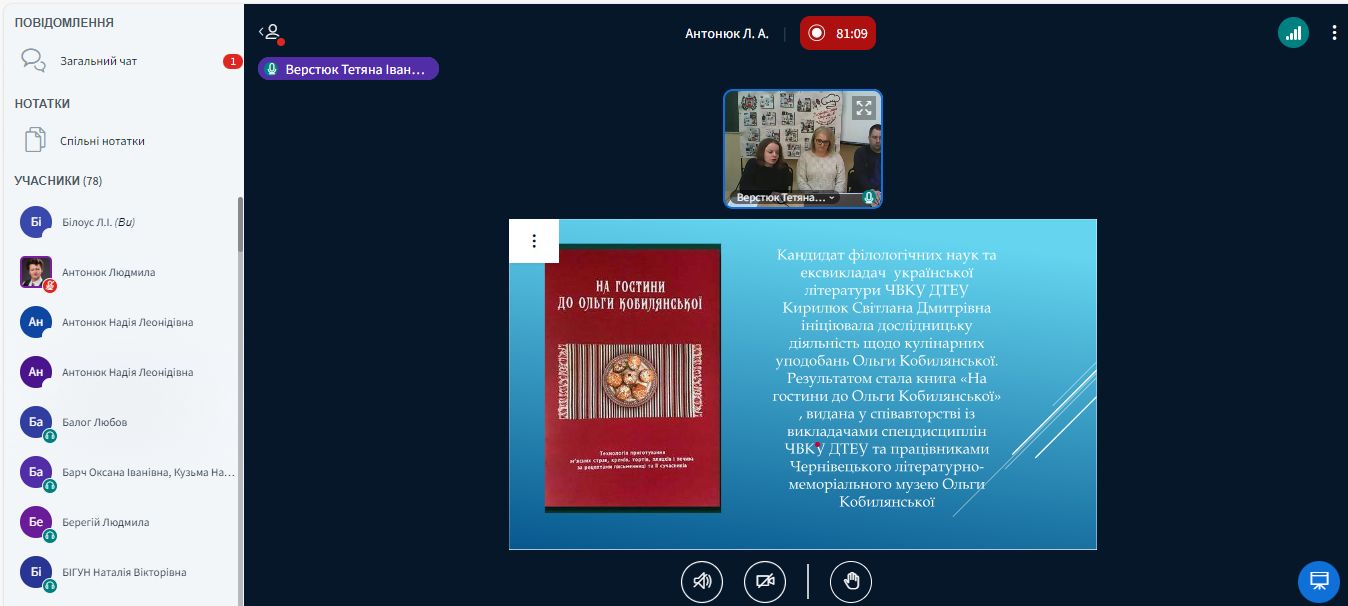Open the options three-dot menu
This screenshot has height=606, width=1348.
click(x=1334, y=33)
